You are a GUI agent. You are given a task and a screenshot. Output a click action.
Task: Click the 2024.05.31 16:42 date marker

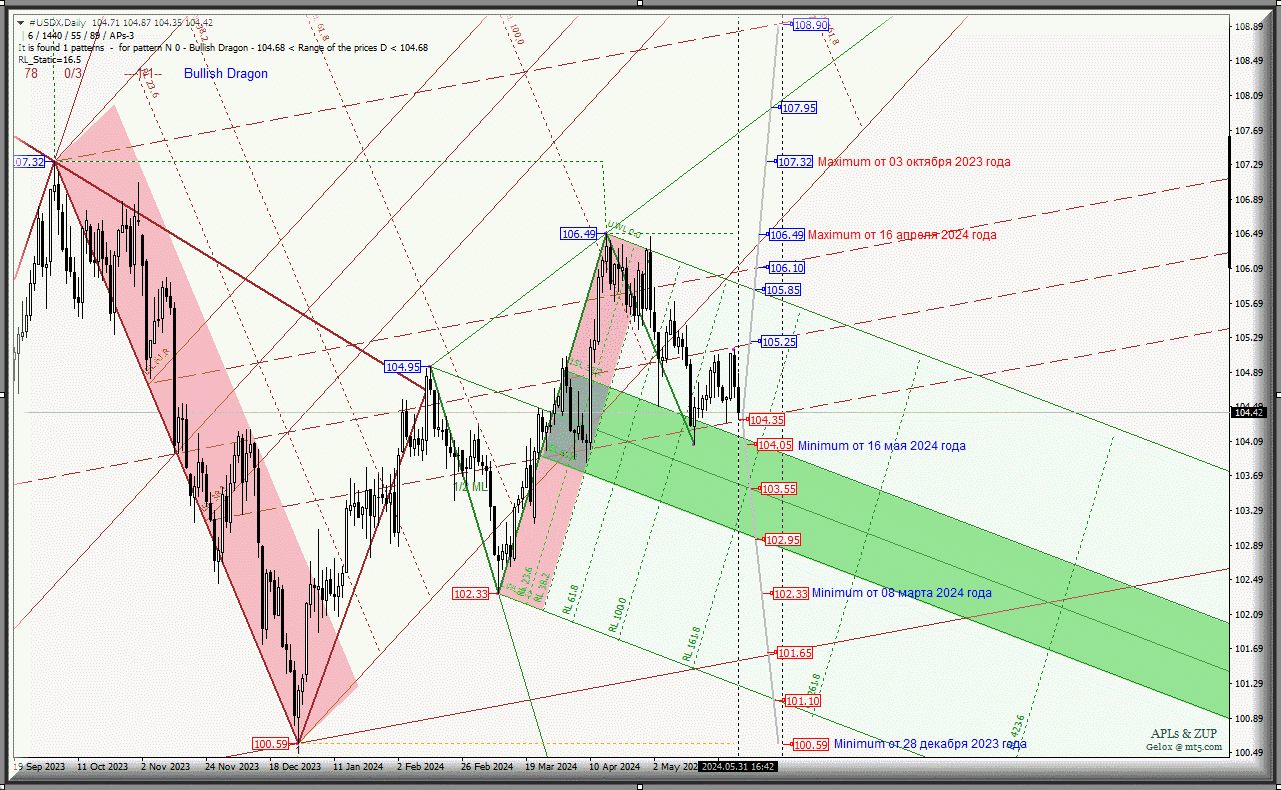pos(738,767)
